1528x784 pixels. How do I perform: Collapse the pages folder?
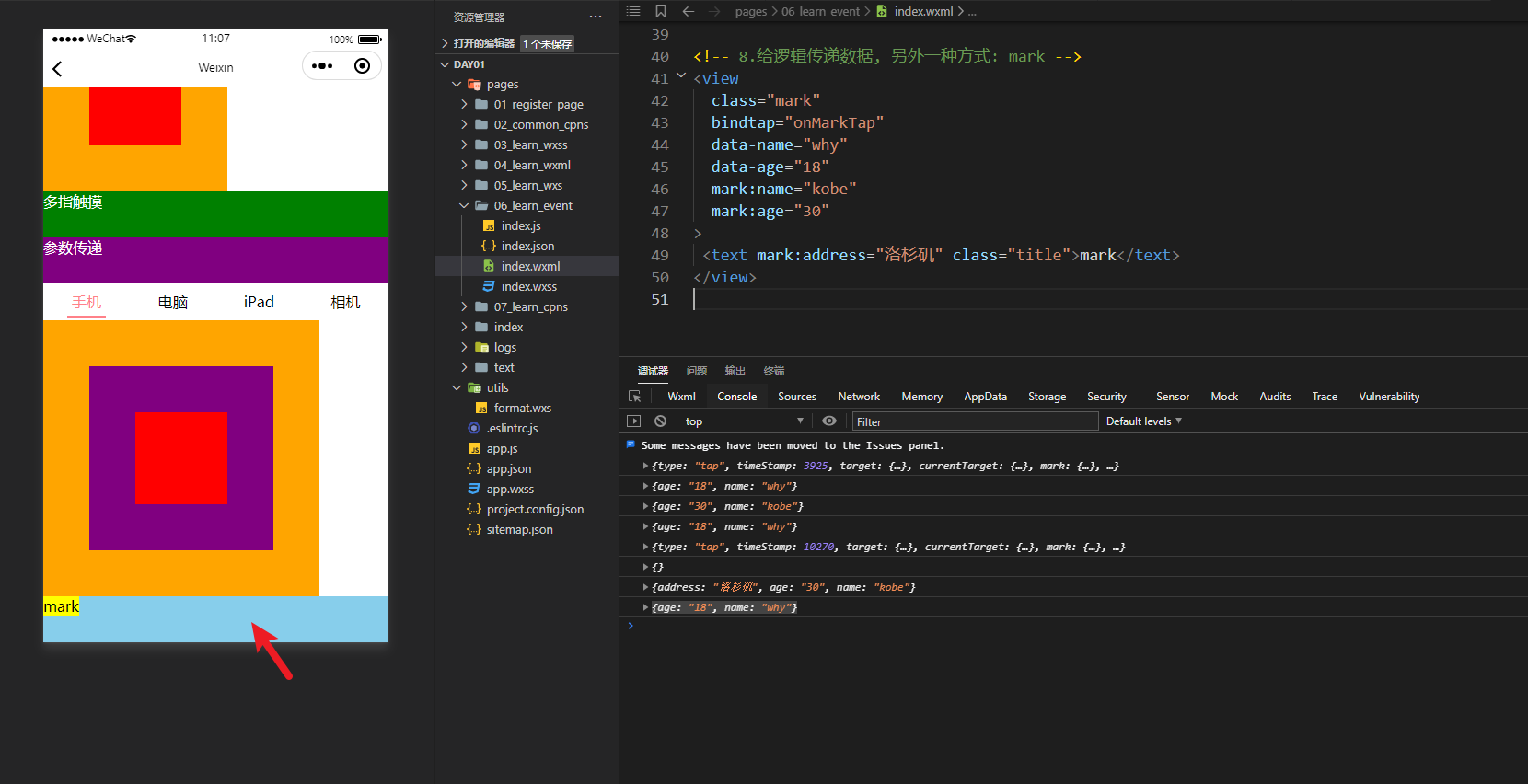[457, 85]
